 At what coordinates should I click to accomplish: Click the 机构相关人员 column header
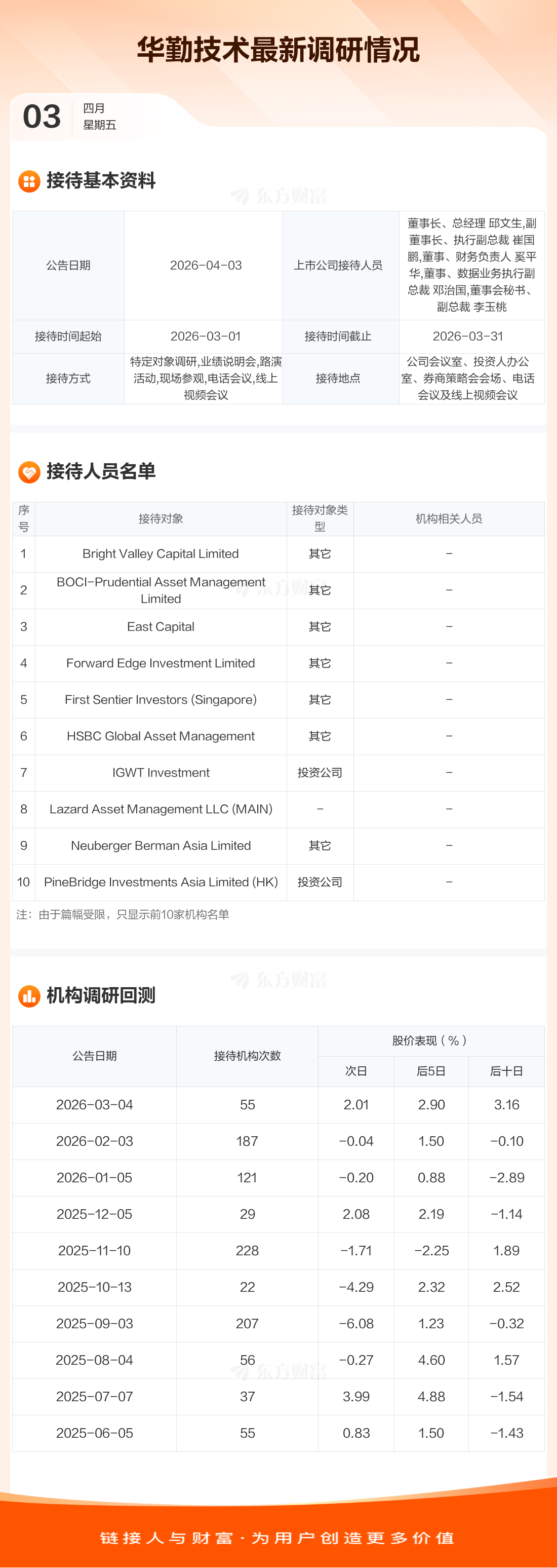pos(449,518)
